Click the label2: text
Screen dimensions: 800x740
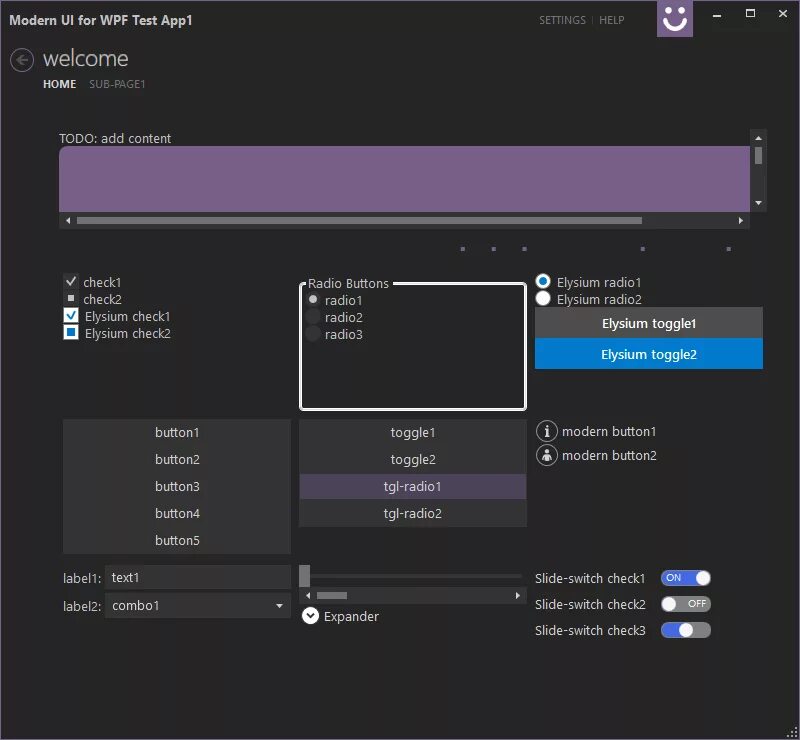(82, 606)
